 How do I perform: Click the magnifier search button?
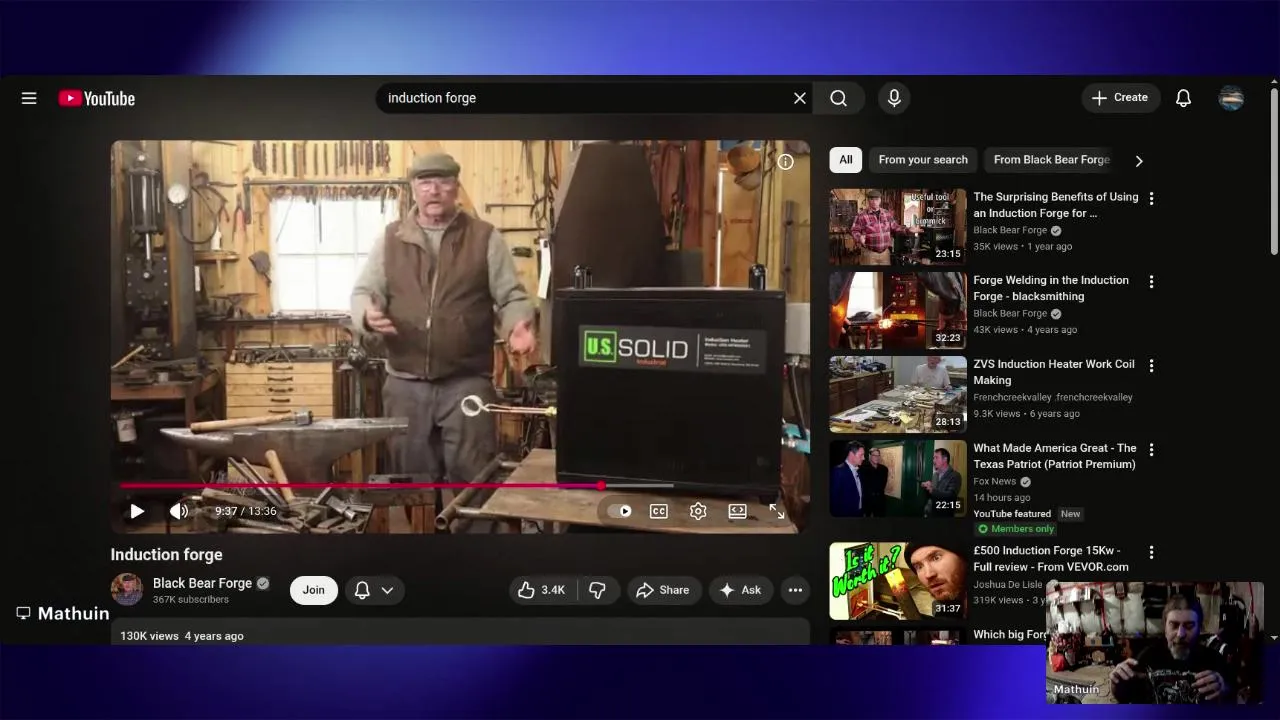[x=838, y=98]
